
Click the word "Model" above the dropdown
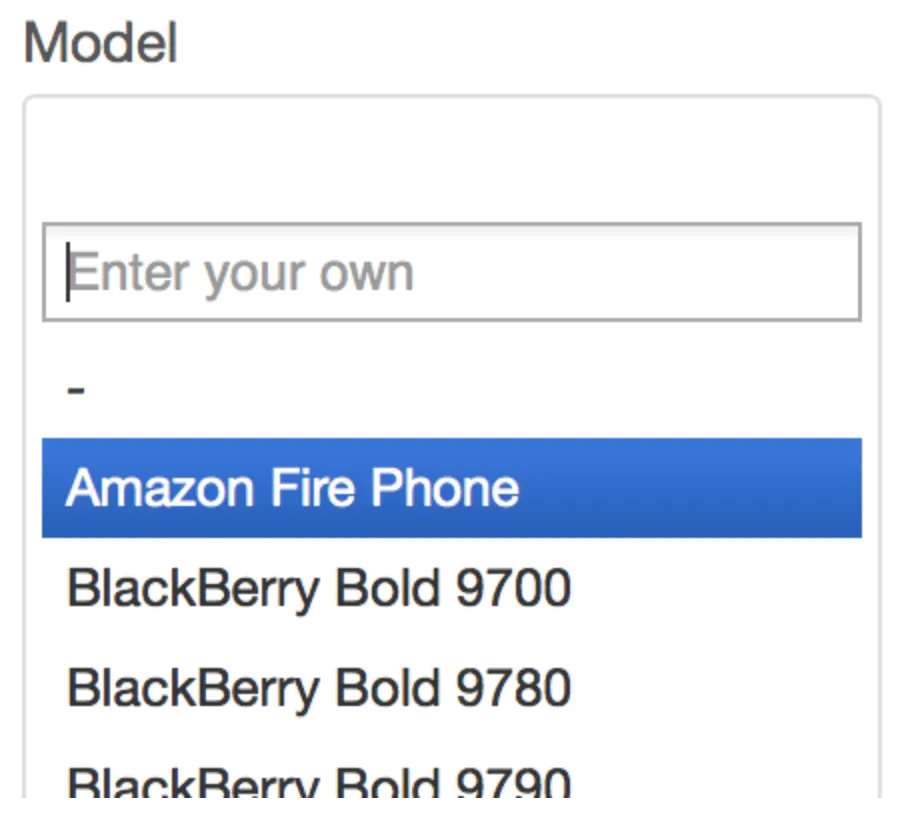[x=100, y=45]
